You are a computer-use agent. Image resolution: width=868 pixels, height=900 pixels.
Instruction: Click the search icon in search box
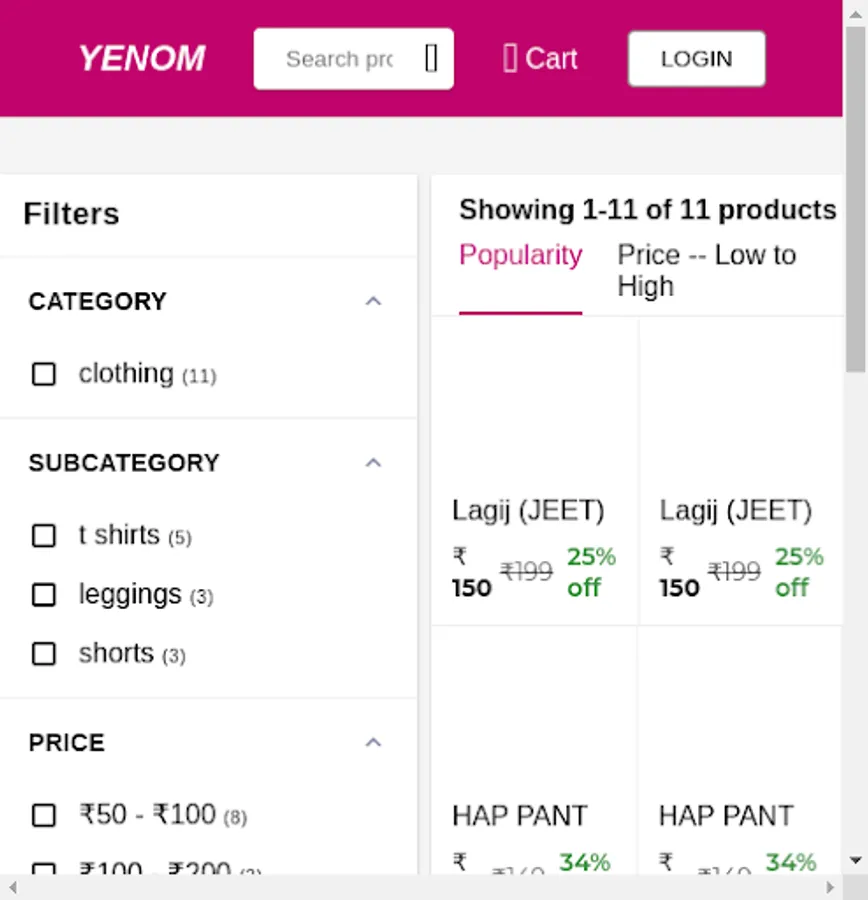coord(431,59)
